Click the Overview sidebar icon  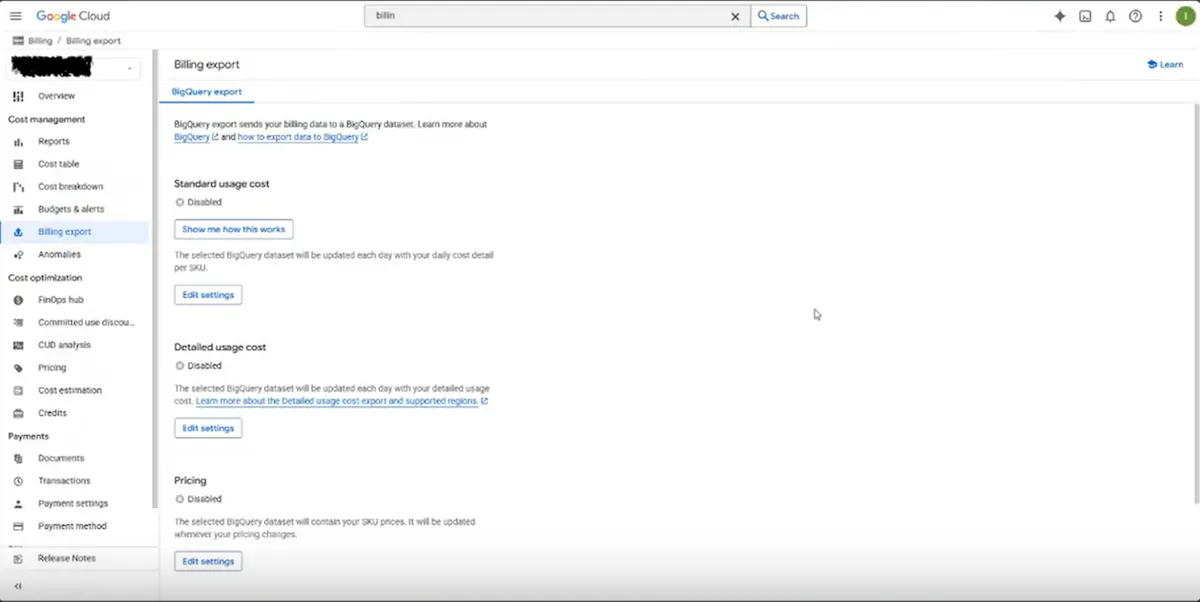(x=18, y=96)
